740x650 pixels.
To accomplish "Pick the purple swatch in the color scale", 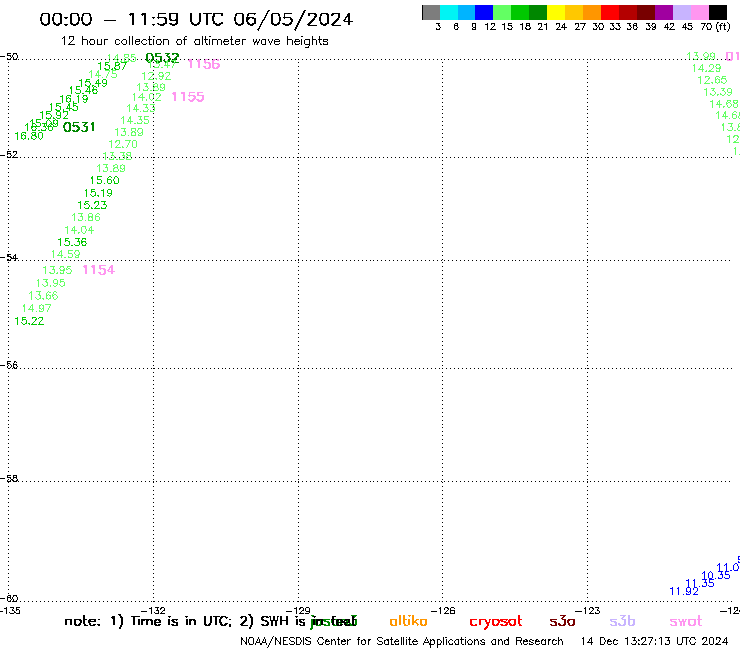I will click(664, 12).
